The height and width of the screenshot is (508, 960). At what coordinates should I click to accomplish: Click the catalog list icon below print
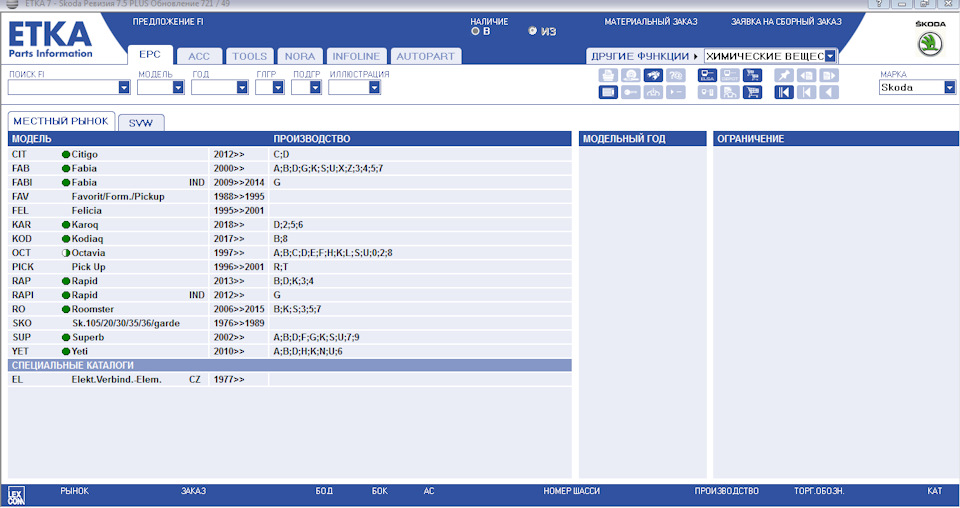click(x=608, y=92)
